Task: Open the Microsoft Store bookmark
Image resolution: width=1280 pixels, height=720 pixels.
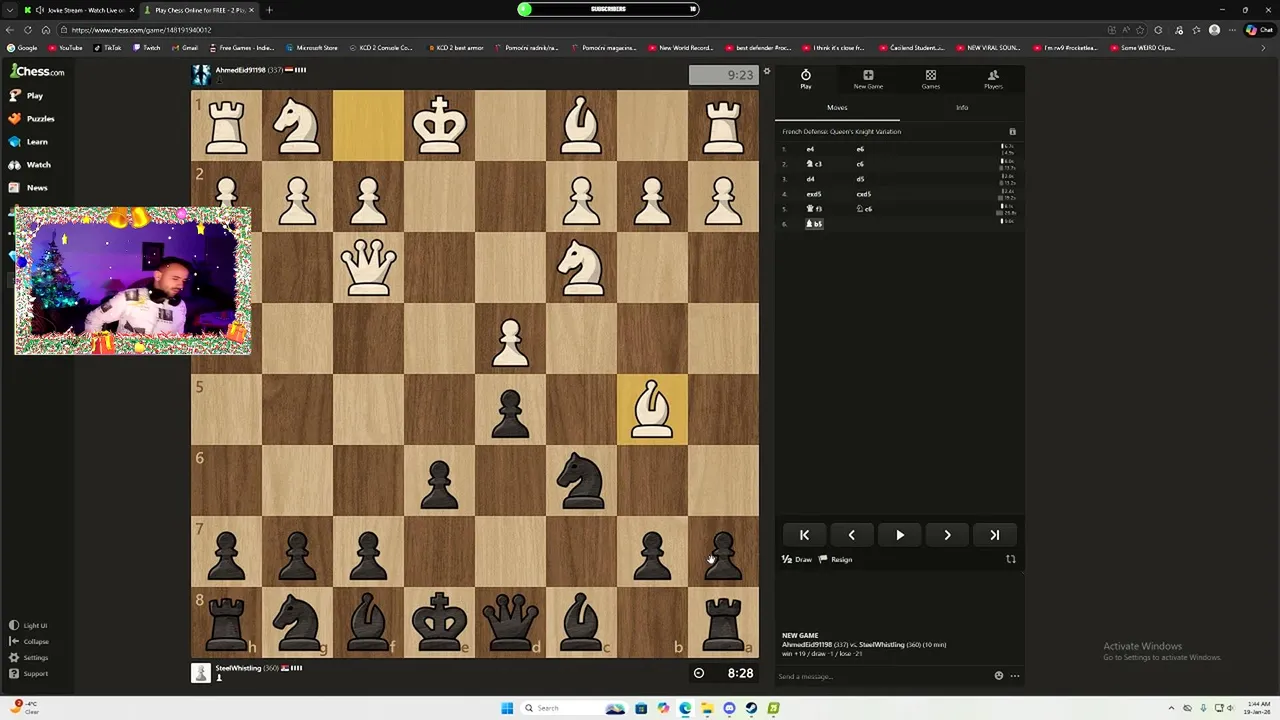Action: (x=312, y=48)
